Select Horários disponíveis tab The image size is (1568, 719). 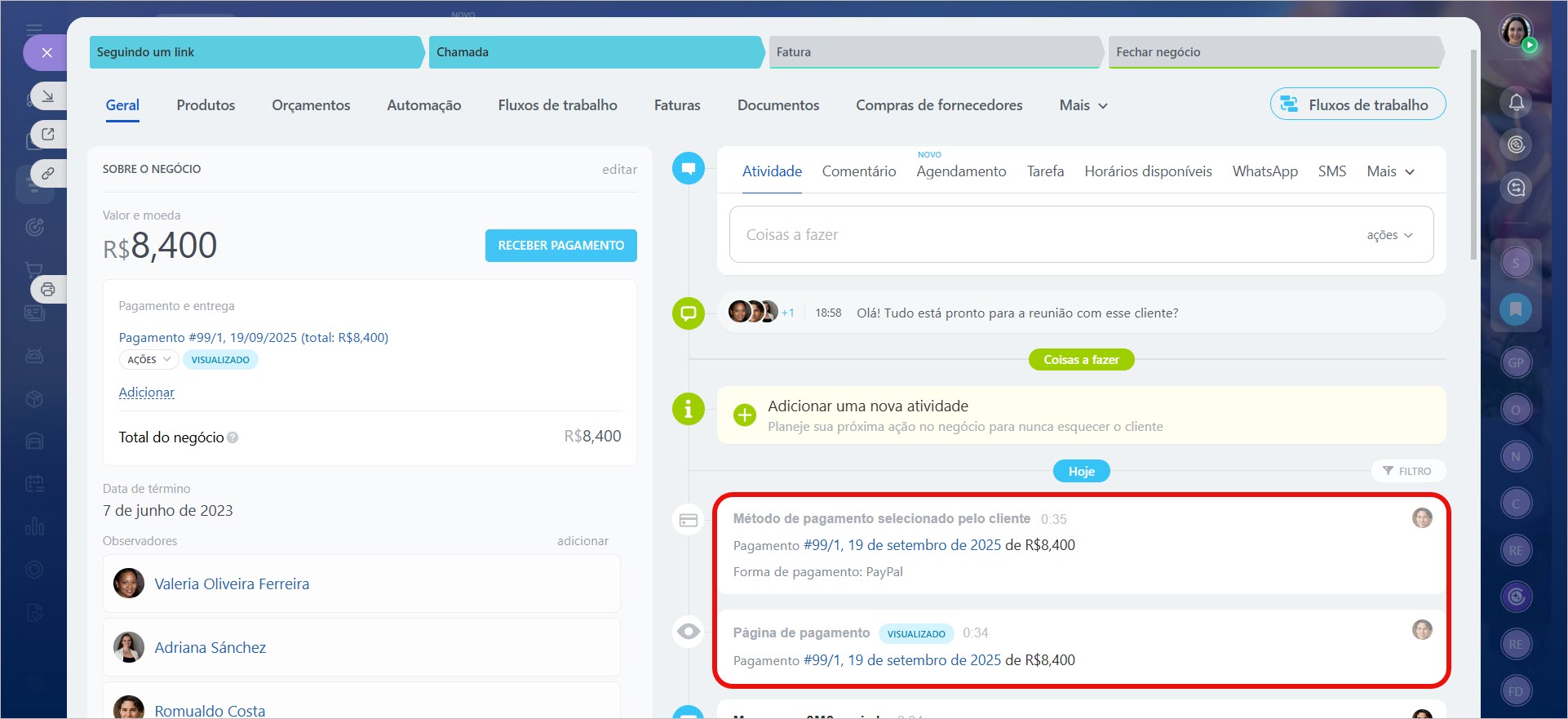click(x=1148, y=171)
